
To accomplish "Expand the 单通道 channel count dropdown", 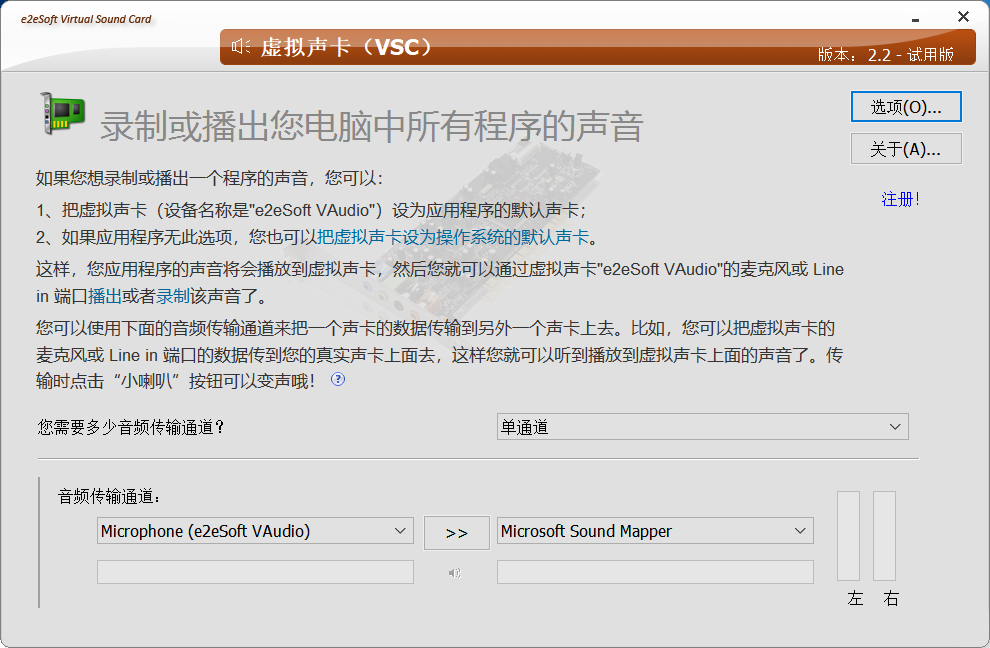I will point(703,427).
